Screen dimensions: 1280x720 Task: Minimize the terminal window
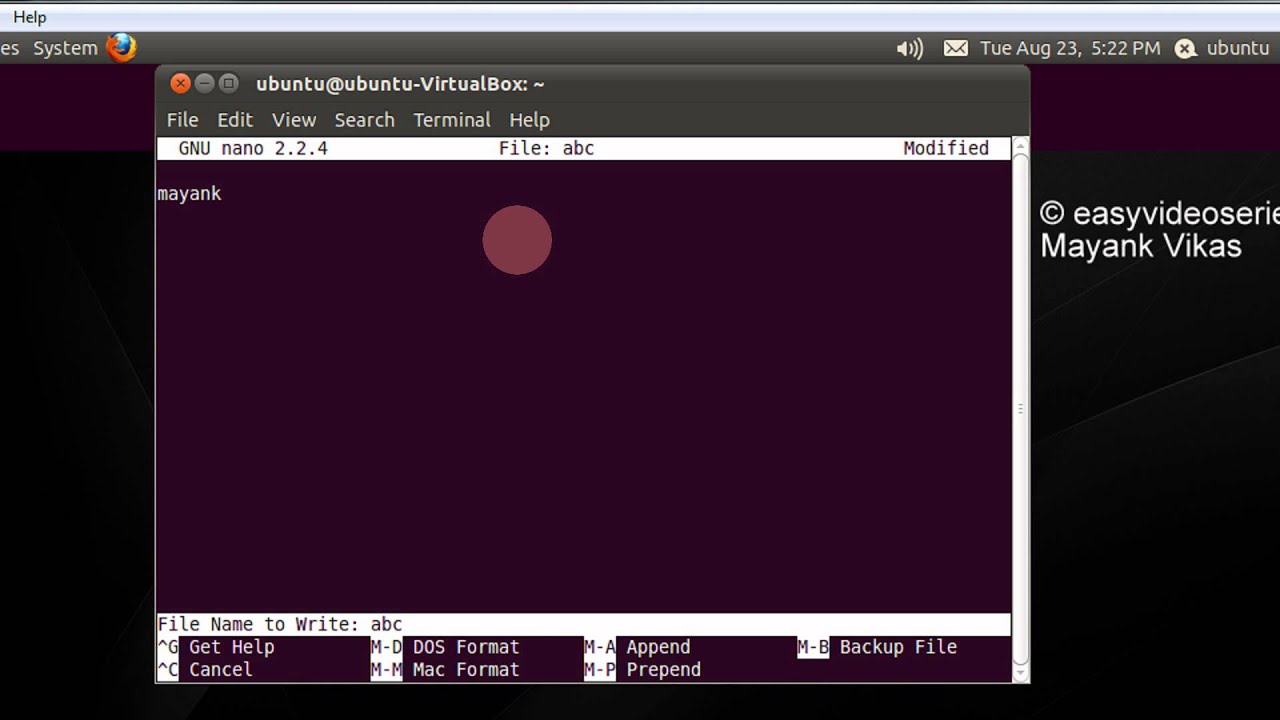[x=204, y=84]
